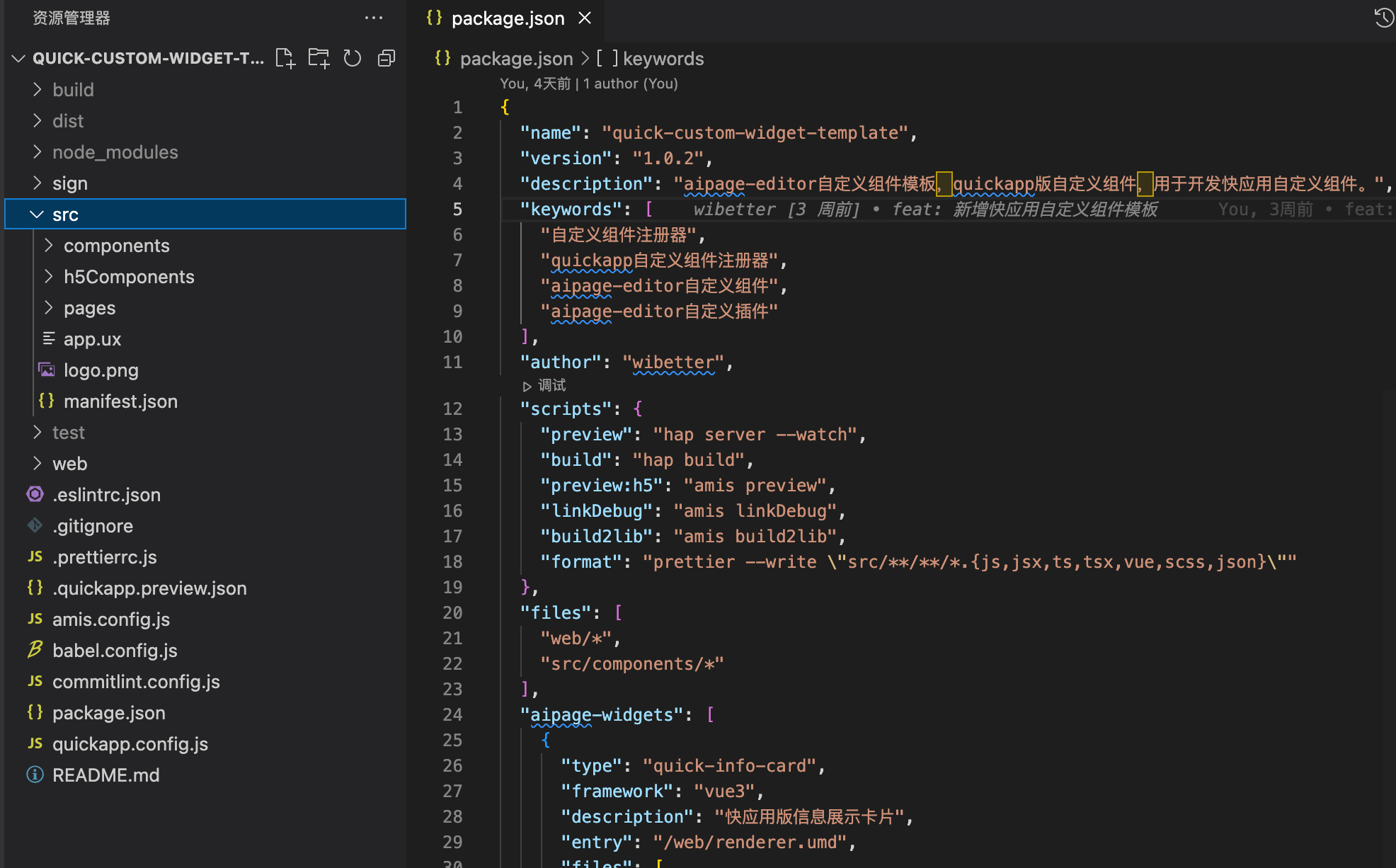Select the package.json editor tab
Image resolution: width=1396 pixels, height=868 pixels.
click(x=507, y=18)
